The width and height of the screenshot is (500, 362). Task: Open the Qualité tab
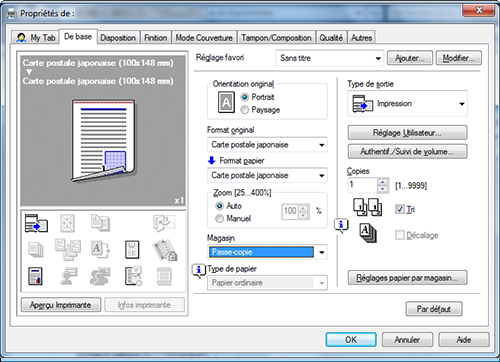(x=331, y=38)
